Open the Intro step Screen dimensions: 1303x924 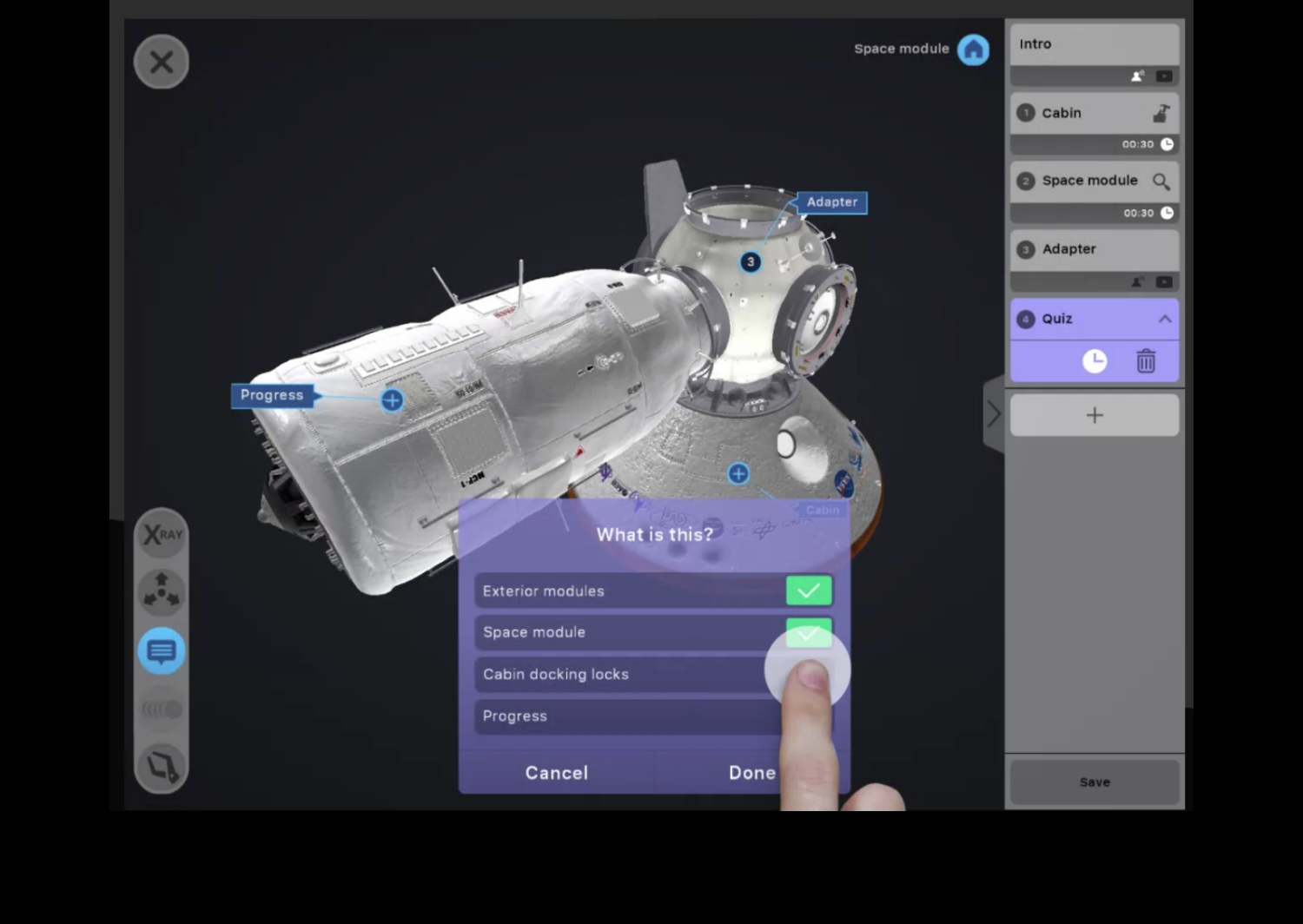(1095, 44)
